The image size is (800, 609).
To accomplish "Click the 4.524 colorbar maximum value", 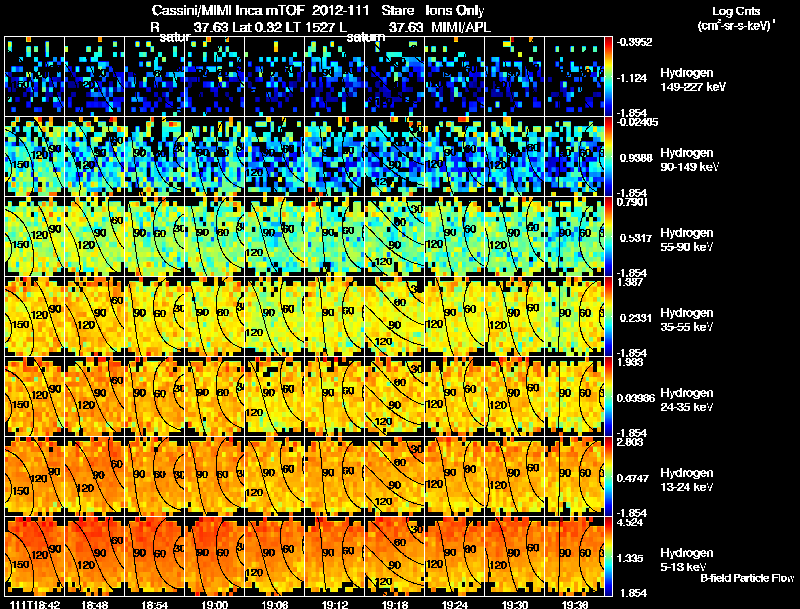I will coord(631,523).
